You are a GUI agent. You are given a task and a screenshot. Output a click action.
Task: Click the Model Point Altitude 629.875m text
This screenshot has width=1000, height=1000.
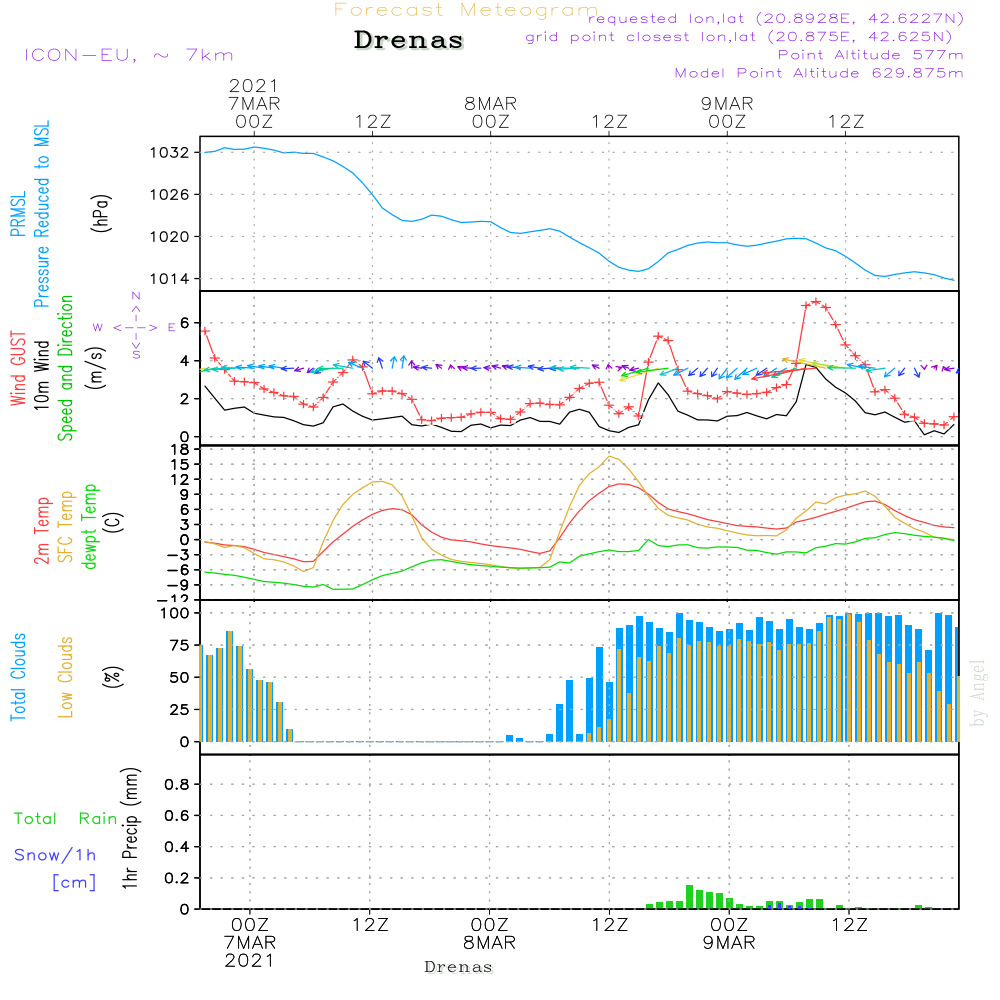click(819, 73)
